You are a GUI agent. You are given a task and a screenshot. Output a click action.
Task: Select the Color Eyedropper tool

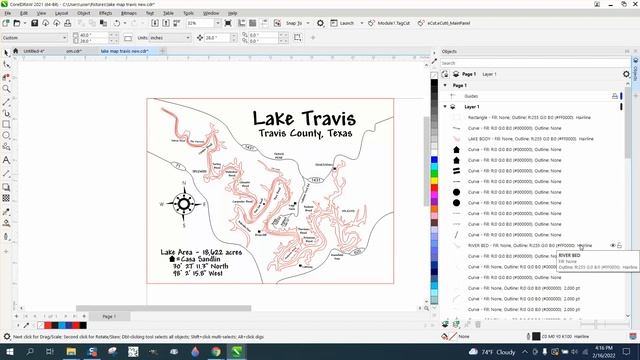pos(6,211)
